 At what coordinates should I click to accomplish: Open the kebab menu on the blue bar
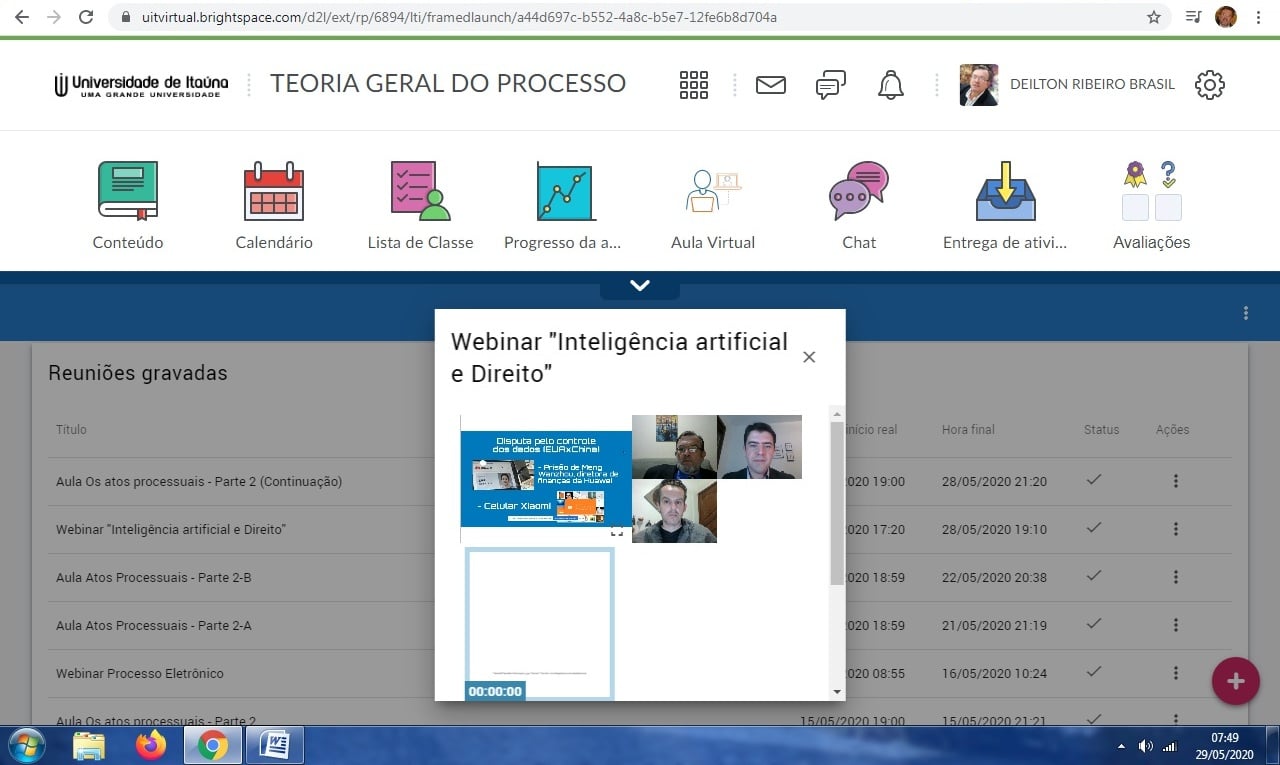point(1247,313)
